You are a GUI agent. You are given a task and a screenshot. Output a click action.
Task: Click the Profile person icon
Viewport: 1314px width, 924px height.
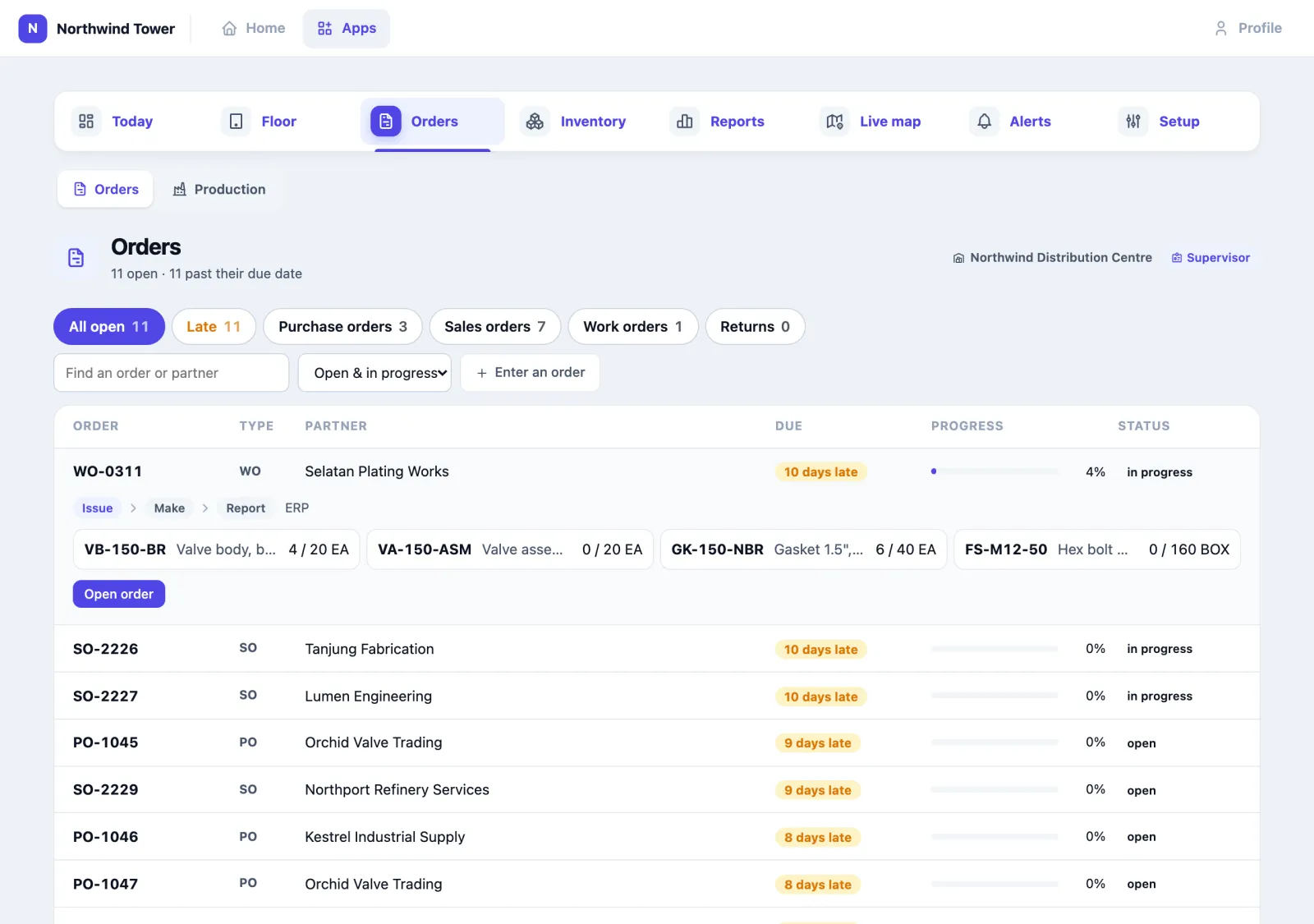[x=1221, y=29]
